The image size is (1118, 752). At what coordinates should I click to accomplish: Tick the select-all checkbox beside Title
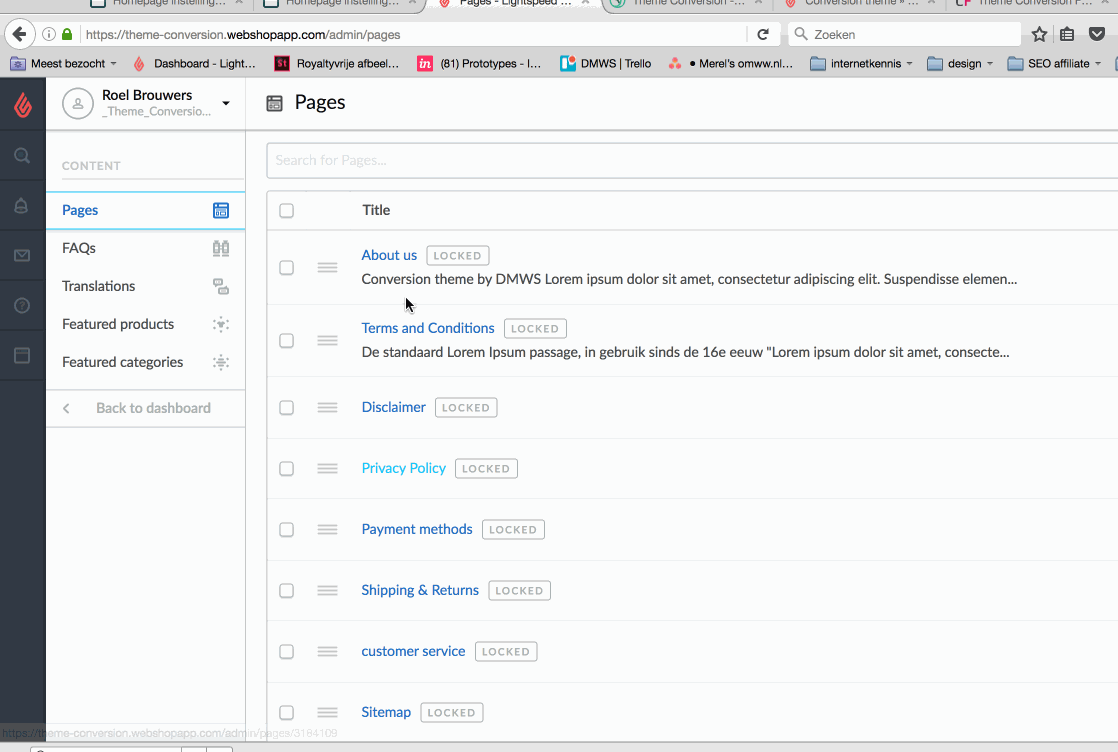point(287,210)
